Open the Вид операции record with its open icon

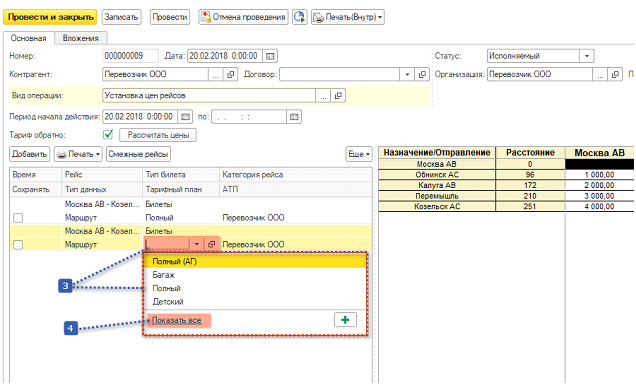point(338,96)
